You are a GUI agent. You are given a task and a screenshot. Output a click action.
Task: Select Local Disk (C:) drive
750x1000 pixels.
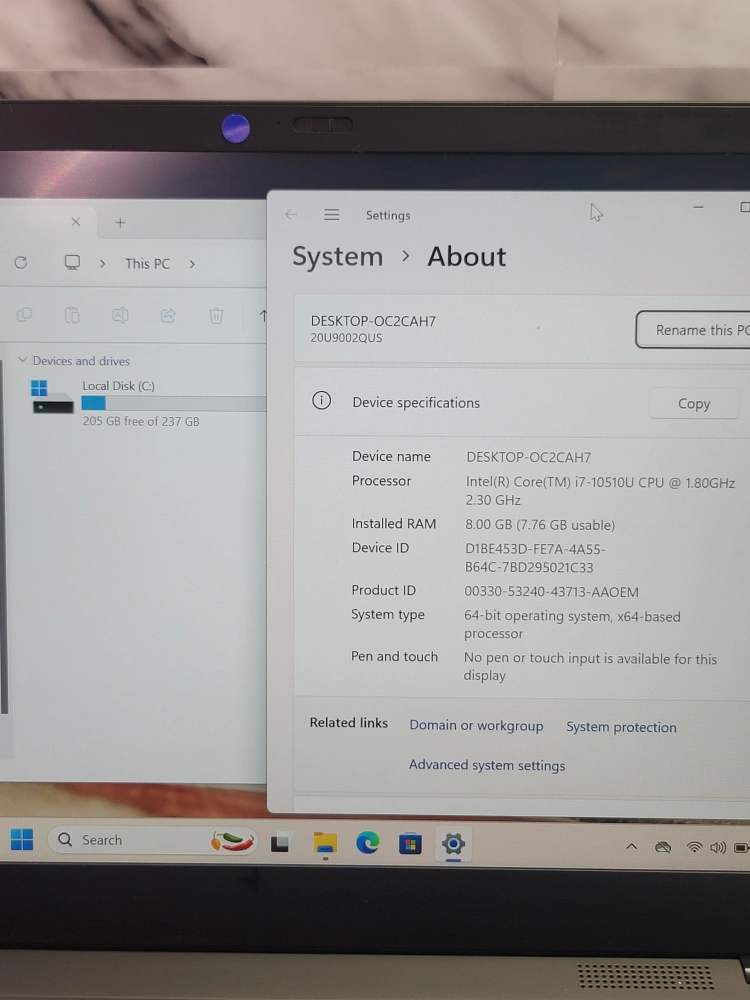coord(118,386)
